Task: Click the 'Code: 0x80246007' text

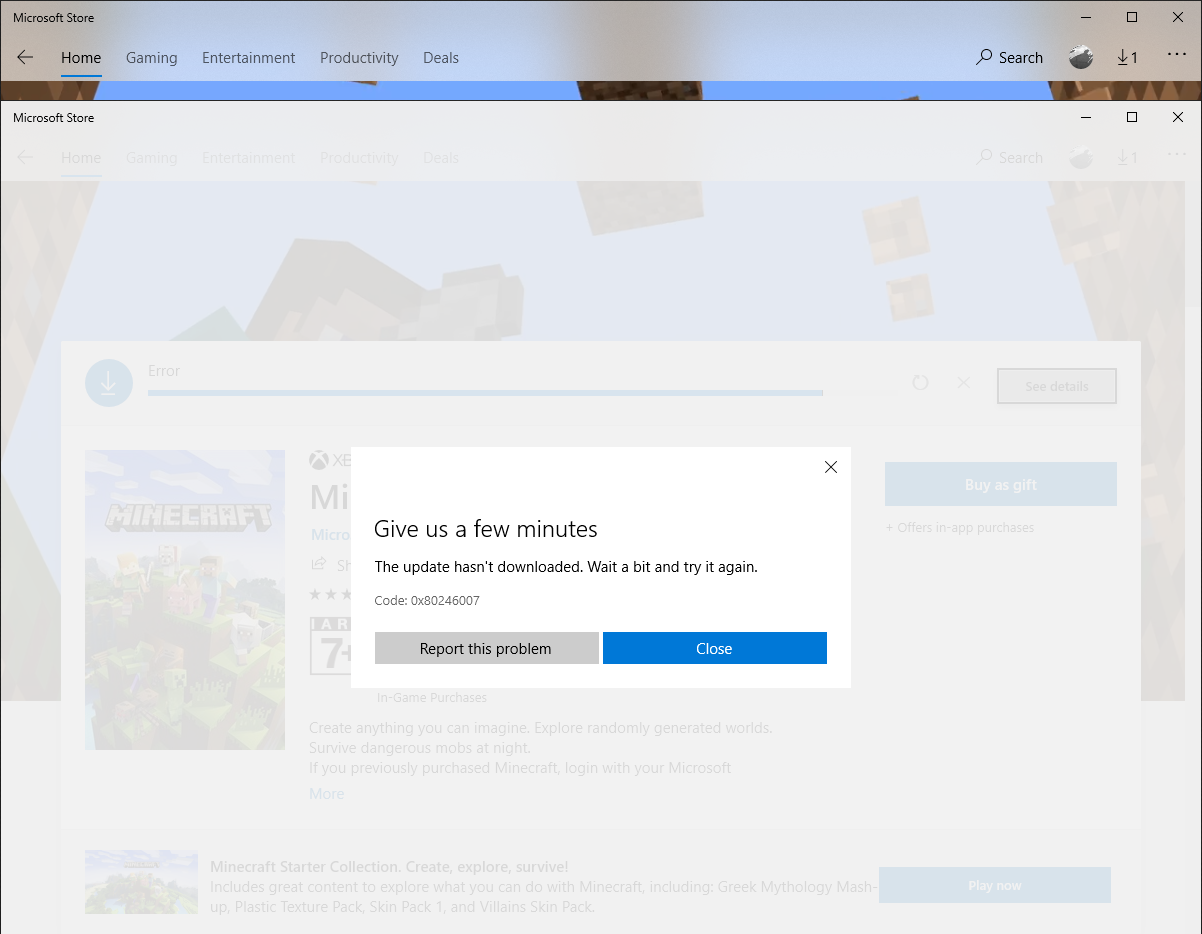Action: (x=427, y=600)
